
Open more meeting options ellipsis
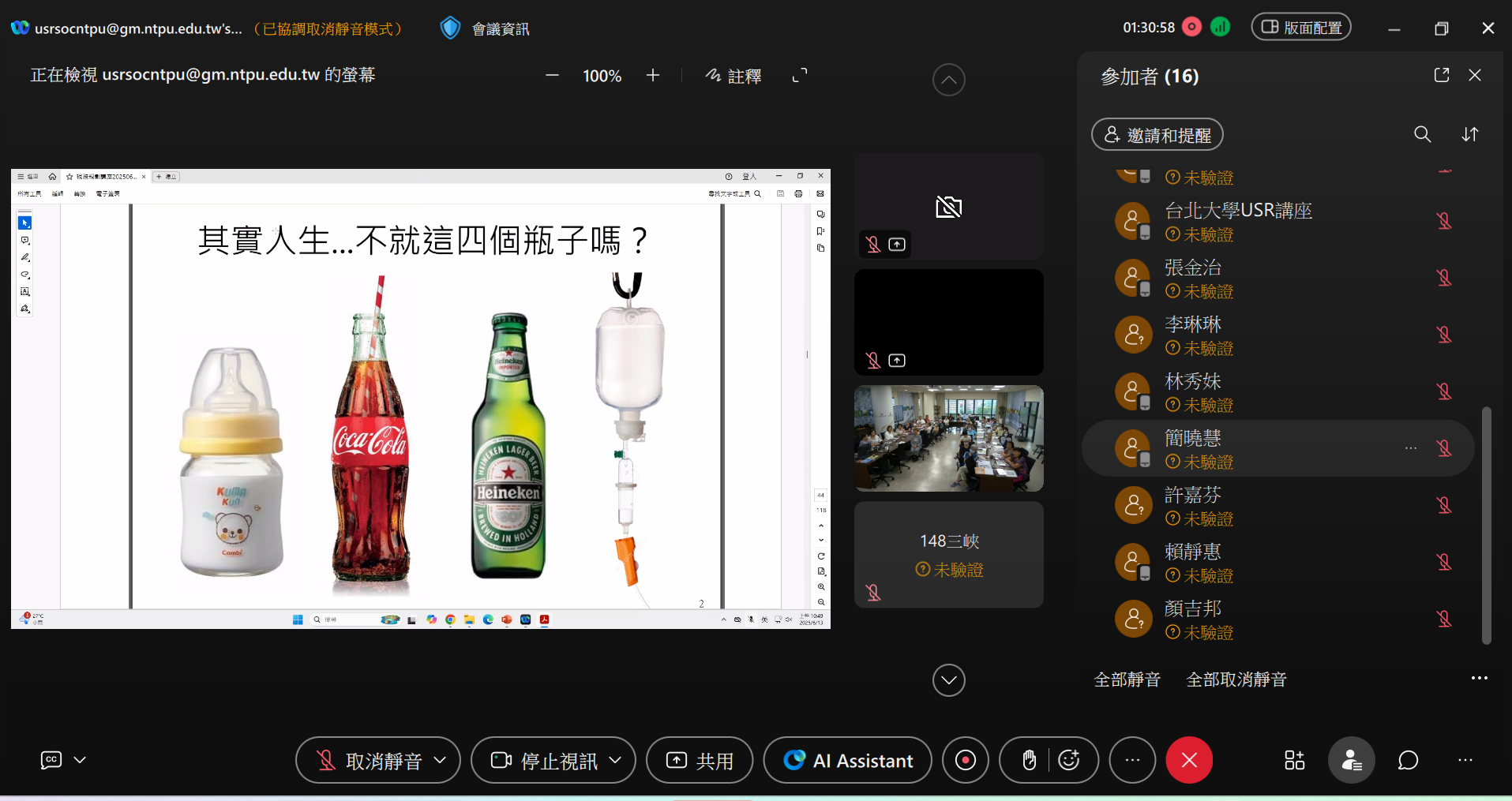click(x=1132, y=760)
